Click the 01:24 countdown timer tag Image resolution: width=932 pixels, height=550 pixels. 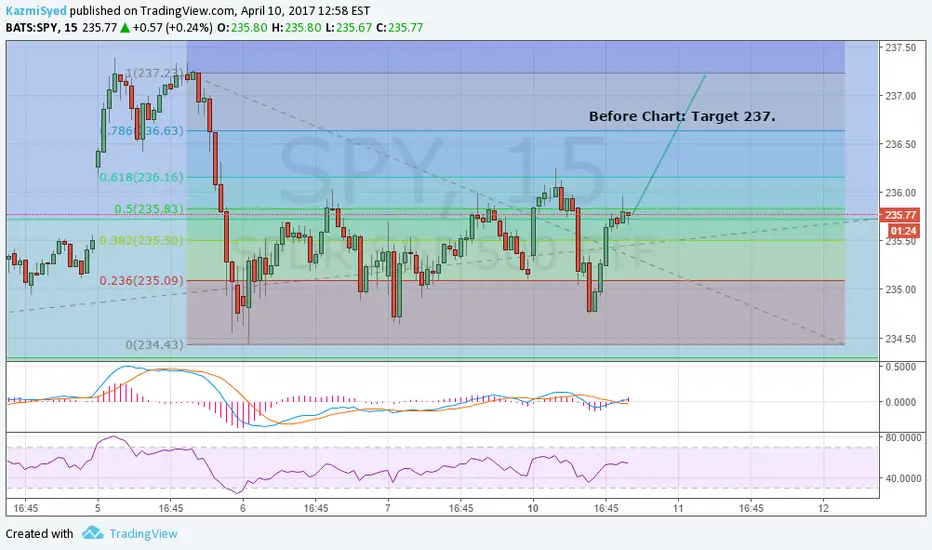[903, 231]
